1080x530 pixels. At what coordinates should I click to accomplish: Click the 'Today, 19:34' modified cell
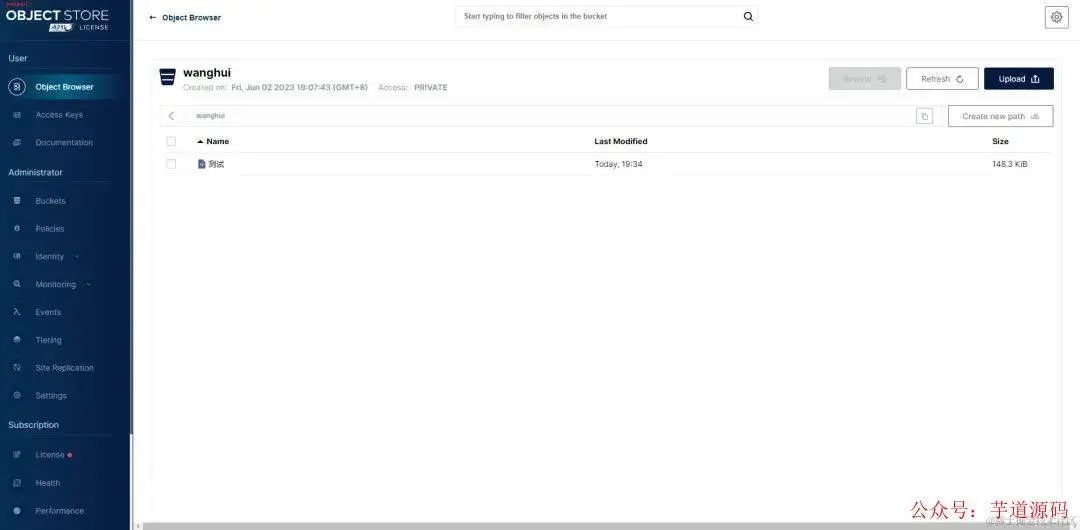(x=618, y=164)
